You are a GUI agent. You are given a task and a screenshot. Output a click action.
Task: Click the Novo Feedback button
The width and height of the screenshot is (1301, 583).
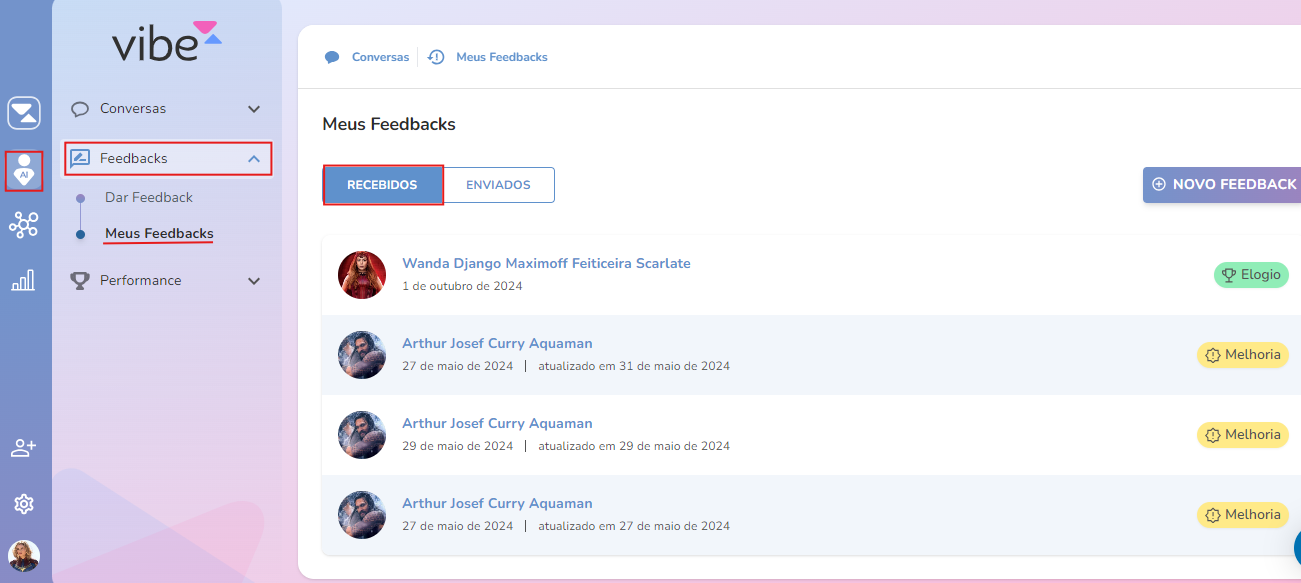tap(1222, 184)
